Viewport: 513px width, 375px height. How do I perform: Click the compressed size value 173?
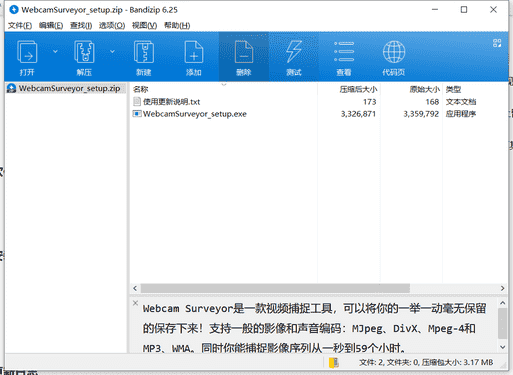370,102
